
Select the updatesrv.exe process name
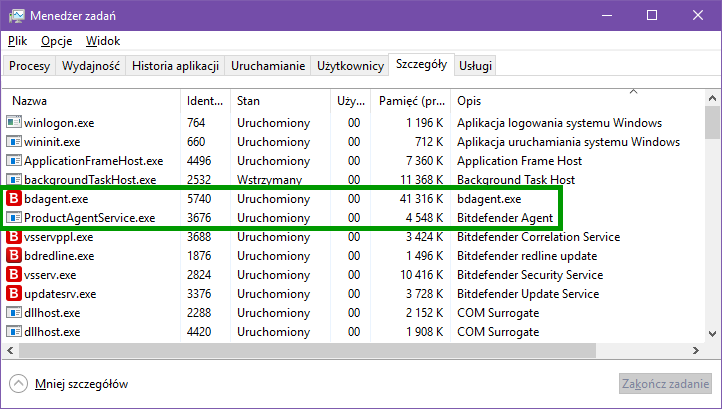60,294
